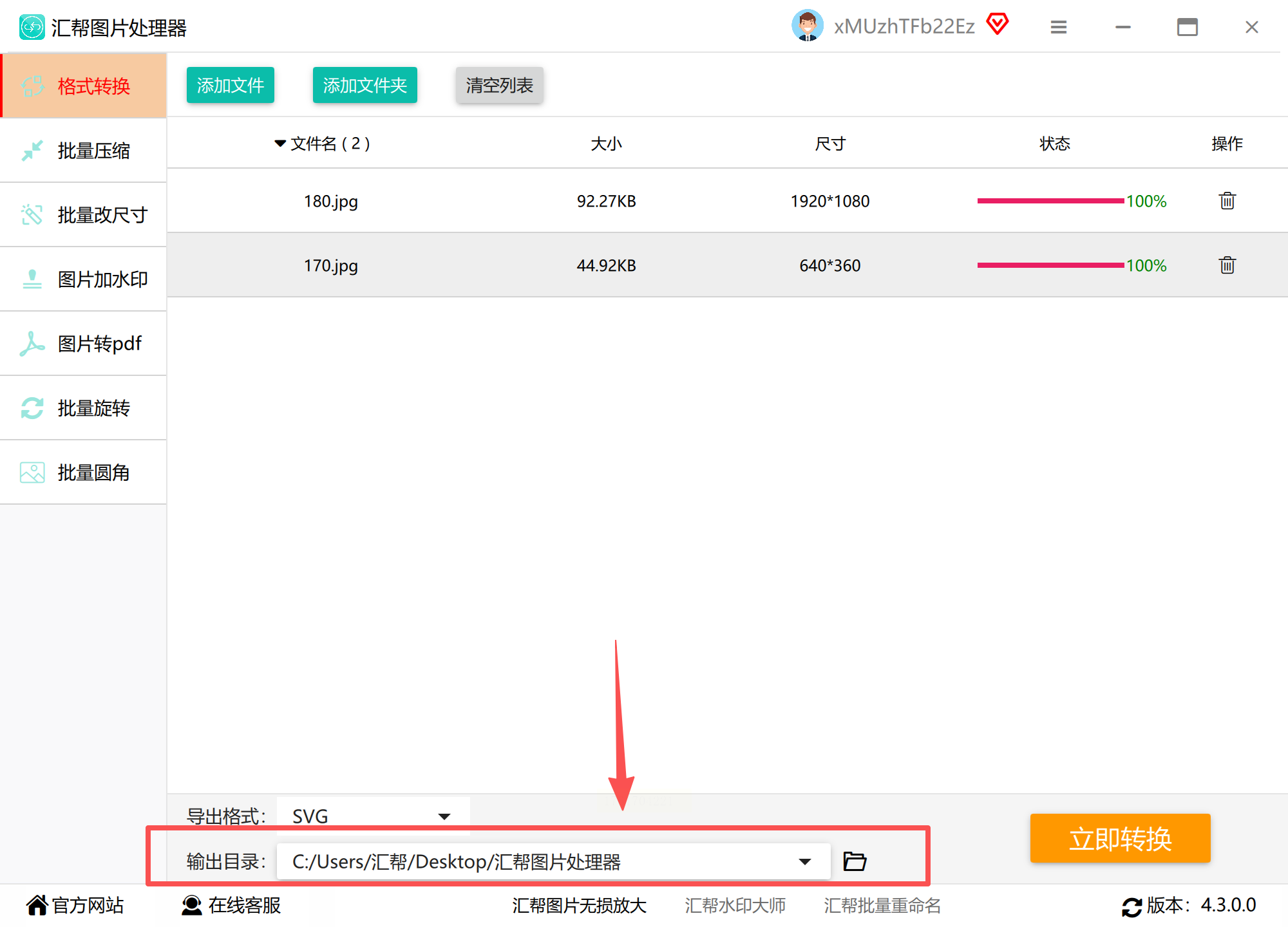Image resolution: width=1288 pixels, height=927 pixels.
Task: Sort by filename column arrow
Action: point(280,144)
